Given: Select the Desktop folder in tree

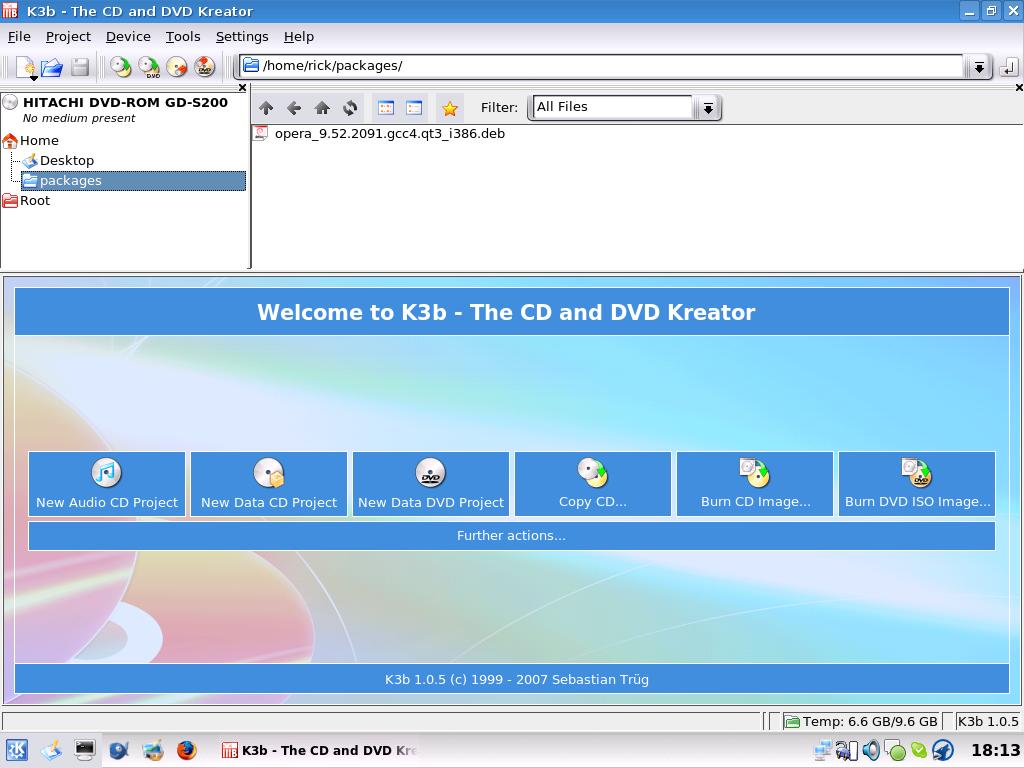Looking at the screenshot, I should (58, 161).
